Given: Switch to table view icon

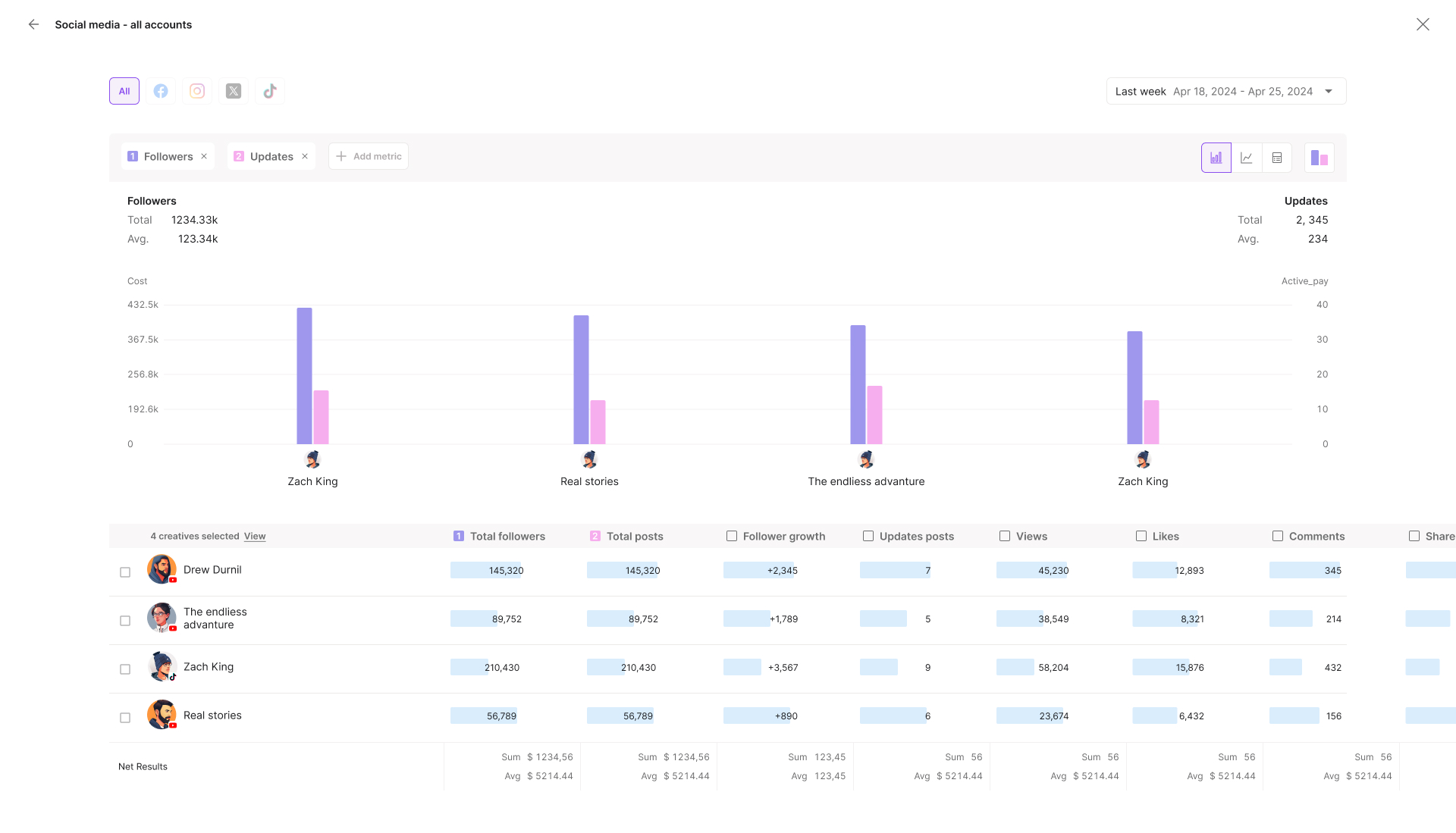Looking at the screenshot, I should pyautogui.click(x=1277, y=158).
